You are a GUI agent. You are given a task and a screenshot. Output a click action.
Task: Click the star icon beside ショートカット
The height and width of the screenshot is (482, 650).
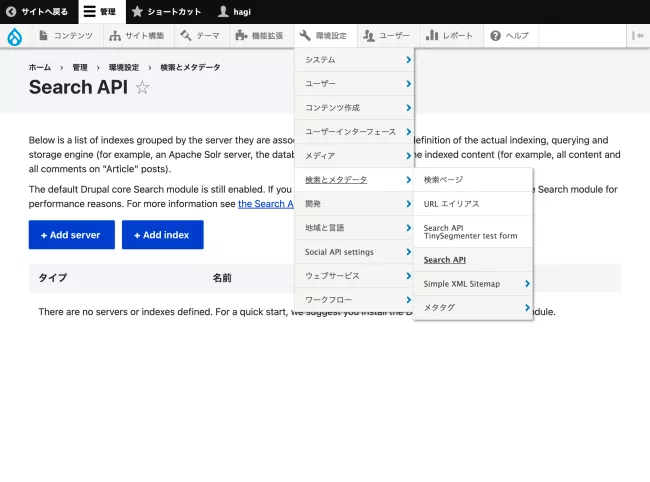click(137, 12)
